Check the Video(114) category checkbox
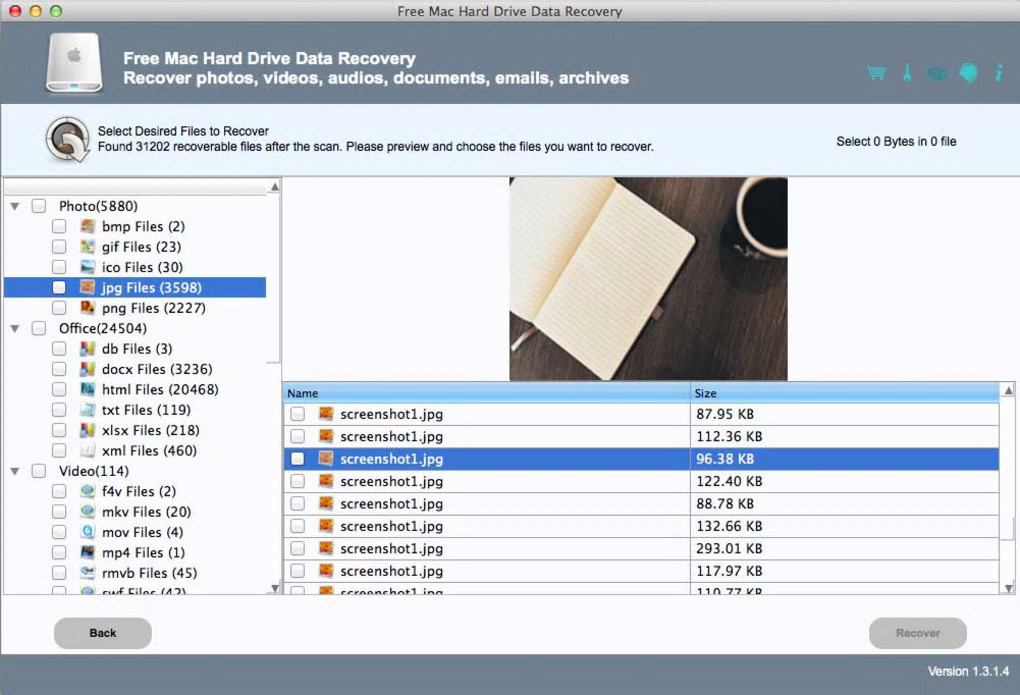Screen dimensions: 1020x695 tap(39, 471)
